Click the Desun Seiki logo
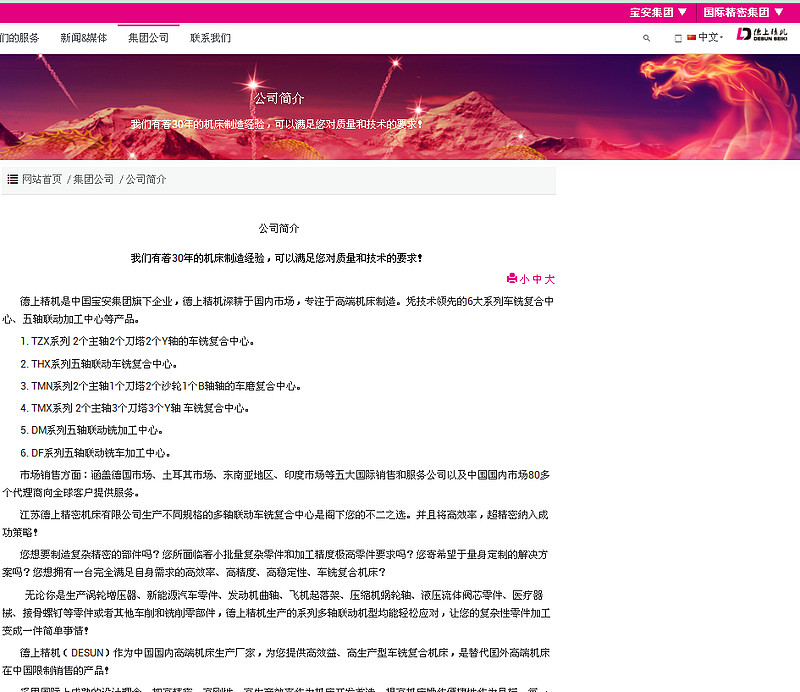 click(x=762, y=35)
